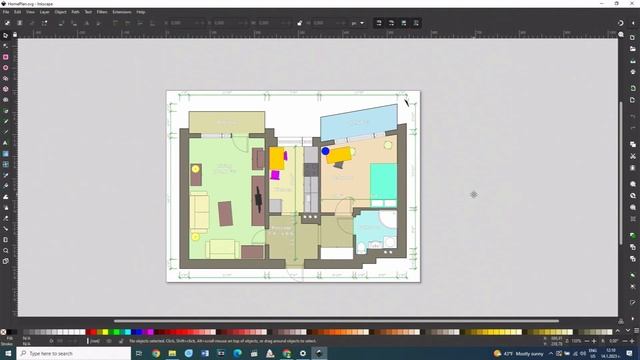
Task: Toggle snapping on or off
Action: click(621, 23)
